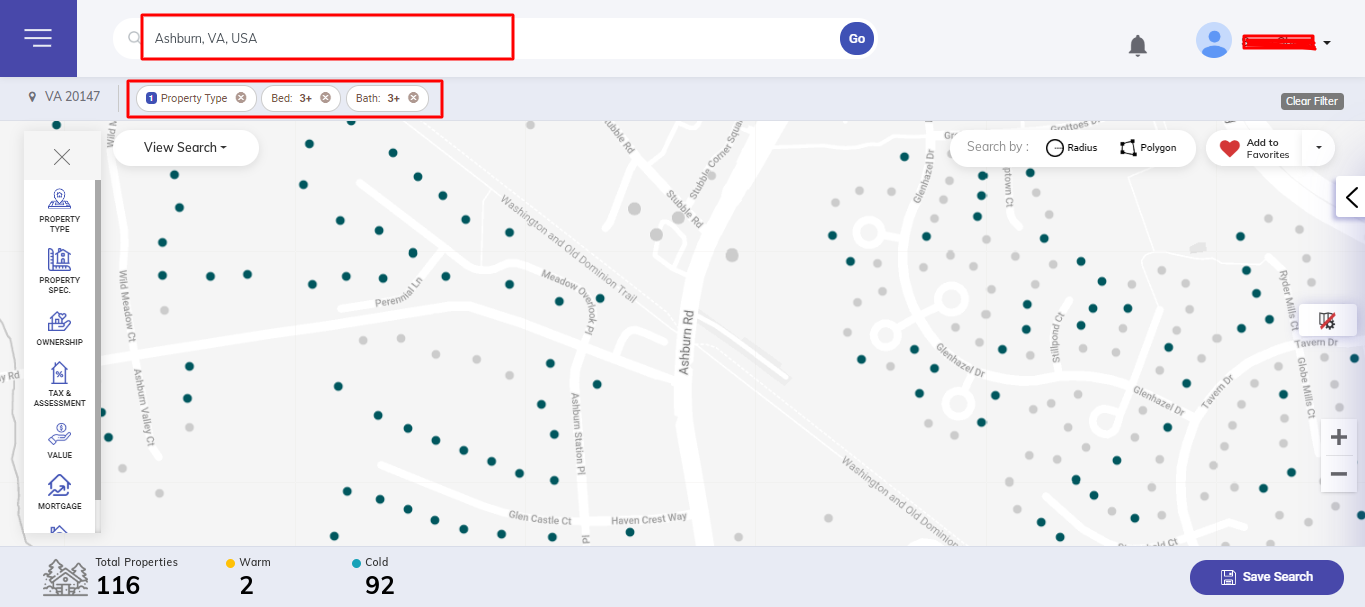
Task: Expand the View Search dropdown
Action: pos(185,148)
